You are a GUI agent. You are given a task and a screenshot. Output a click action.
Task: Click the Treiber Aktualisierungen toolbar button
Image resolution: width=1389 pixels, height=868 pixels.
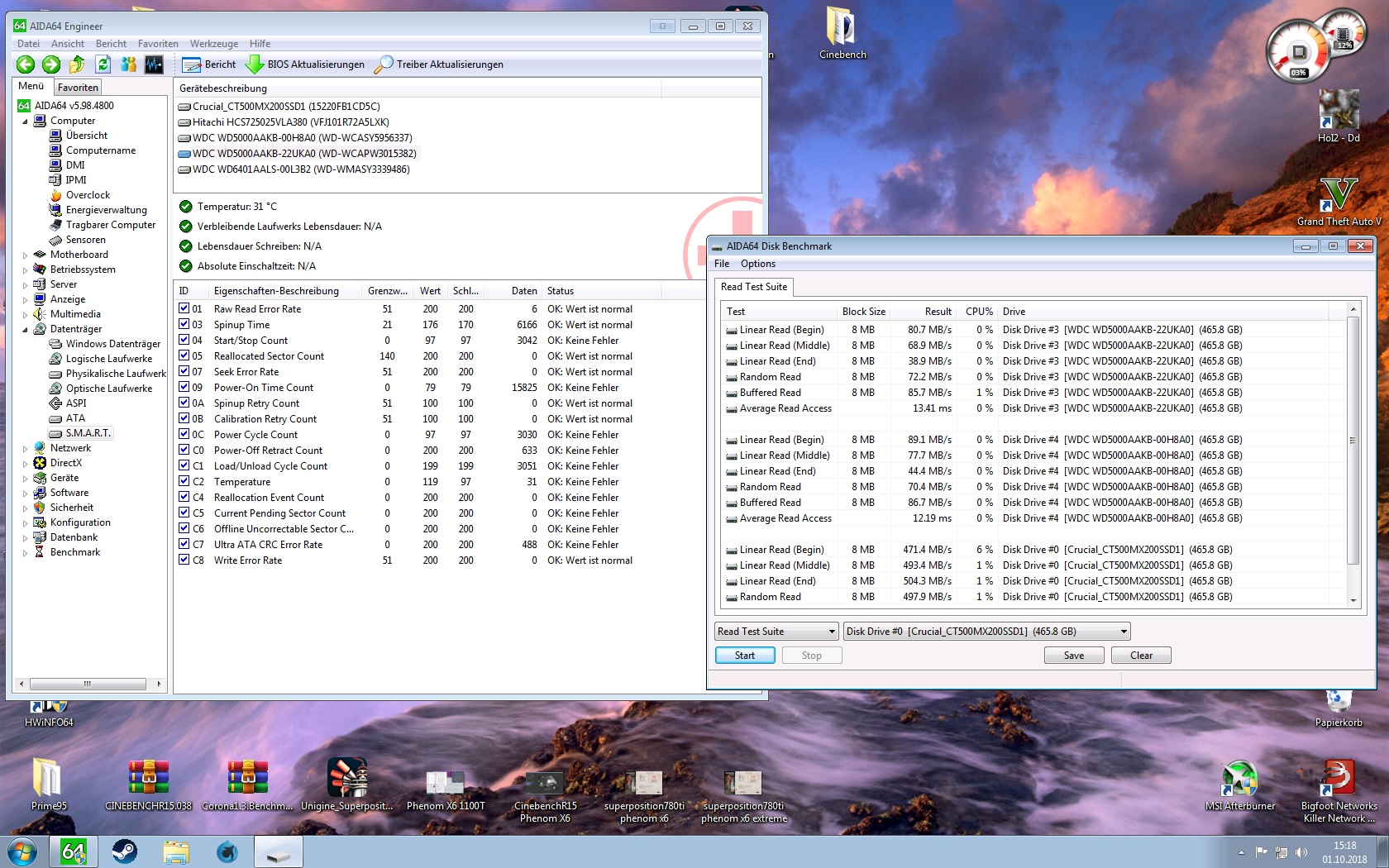439,64
